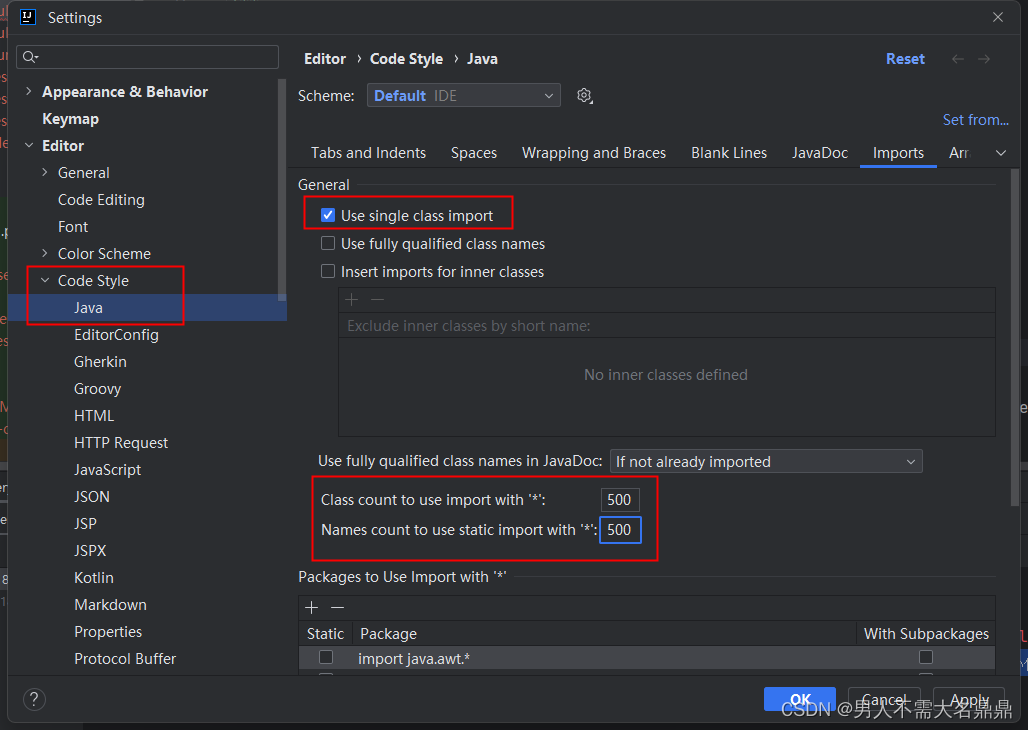Expand Appearance & Behavior section

coord(28,91)
